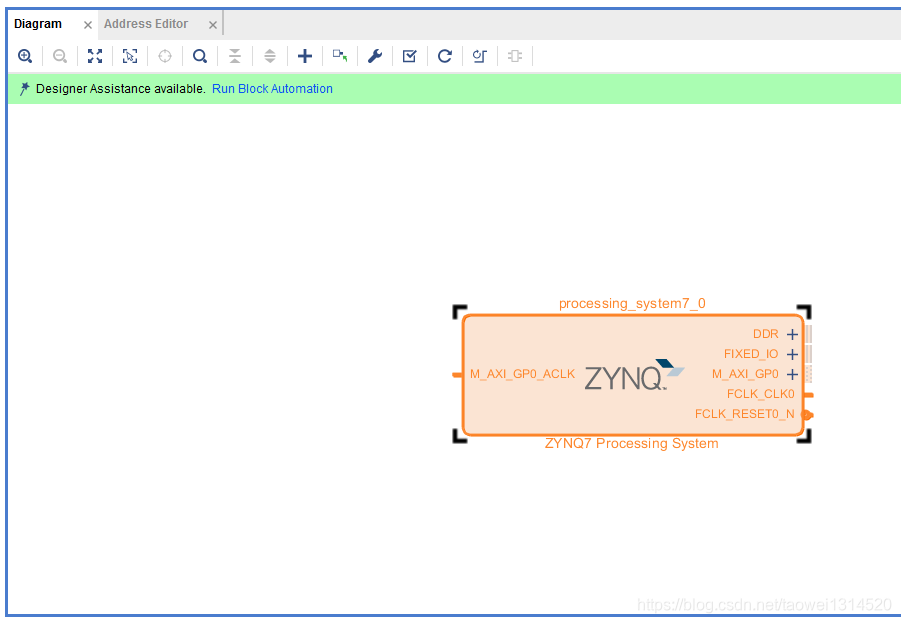901x623 pixels.
Task: Click the Validate Design checkmark icon
Action: (x=410, y=56)
